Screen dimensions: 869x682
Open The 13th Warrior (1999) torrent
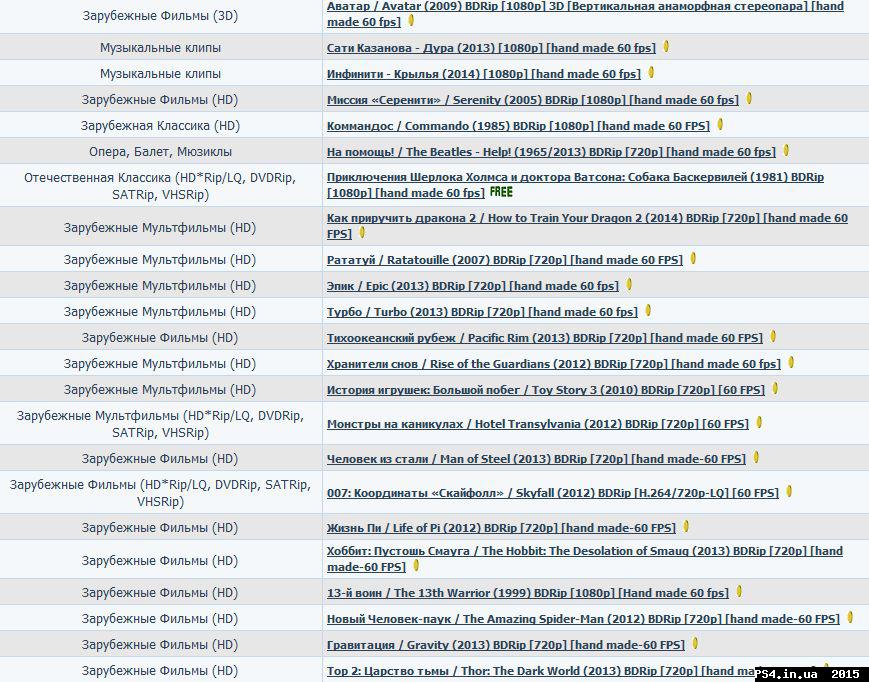(x=527, y=593)
